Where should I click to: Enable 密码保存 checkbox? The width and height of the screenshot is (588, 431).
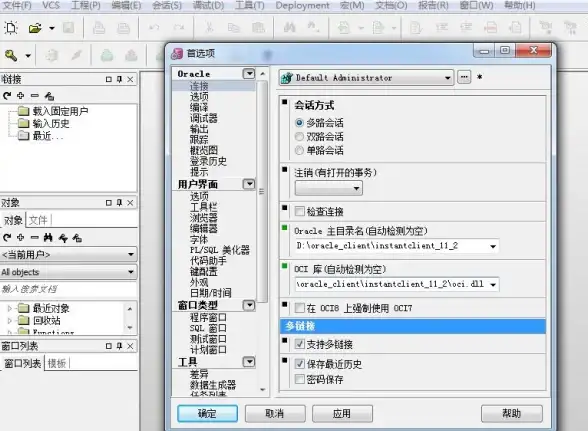pyautogui.click(x=300, y=379)
